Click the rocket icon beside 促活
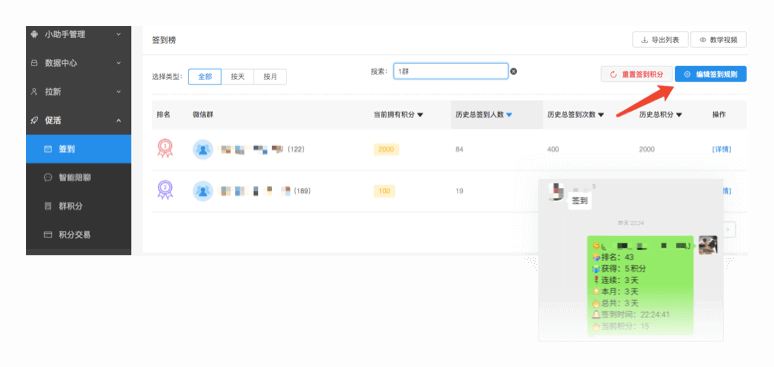774x367 pixels. tap(34, 121)
